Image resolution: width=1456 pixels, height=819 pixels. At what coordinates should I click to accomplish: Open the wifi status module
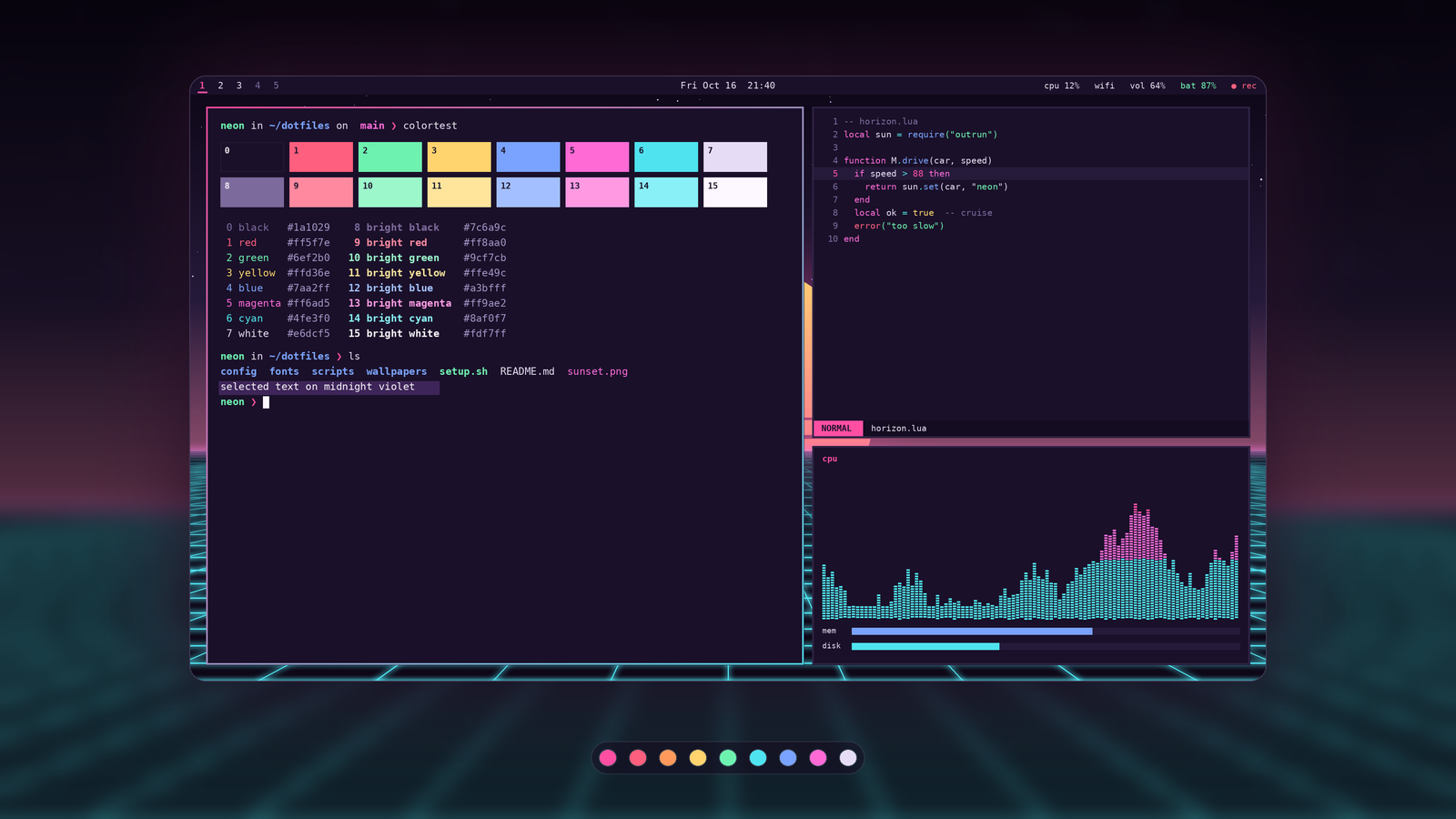click(1104, 86)
